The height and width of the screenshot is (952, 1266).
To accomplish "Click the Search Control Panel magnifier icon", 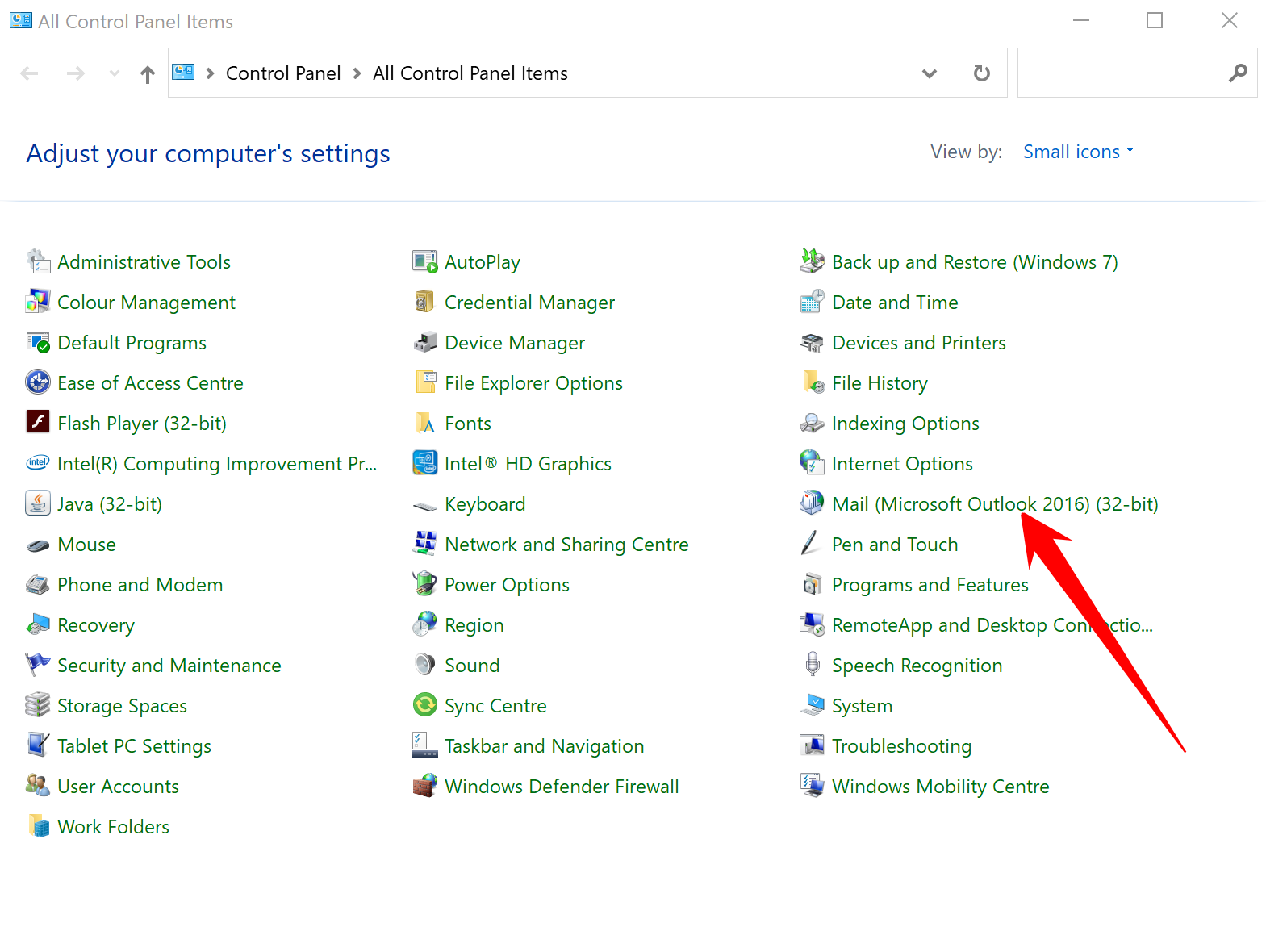I will 1238,73.
